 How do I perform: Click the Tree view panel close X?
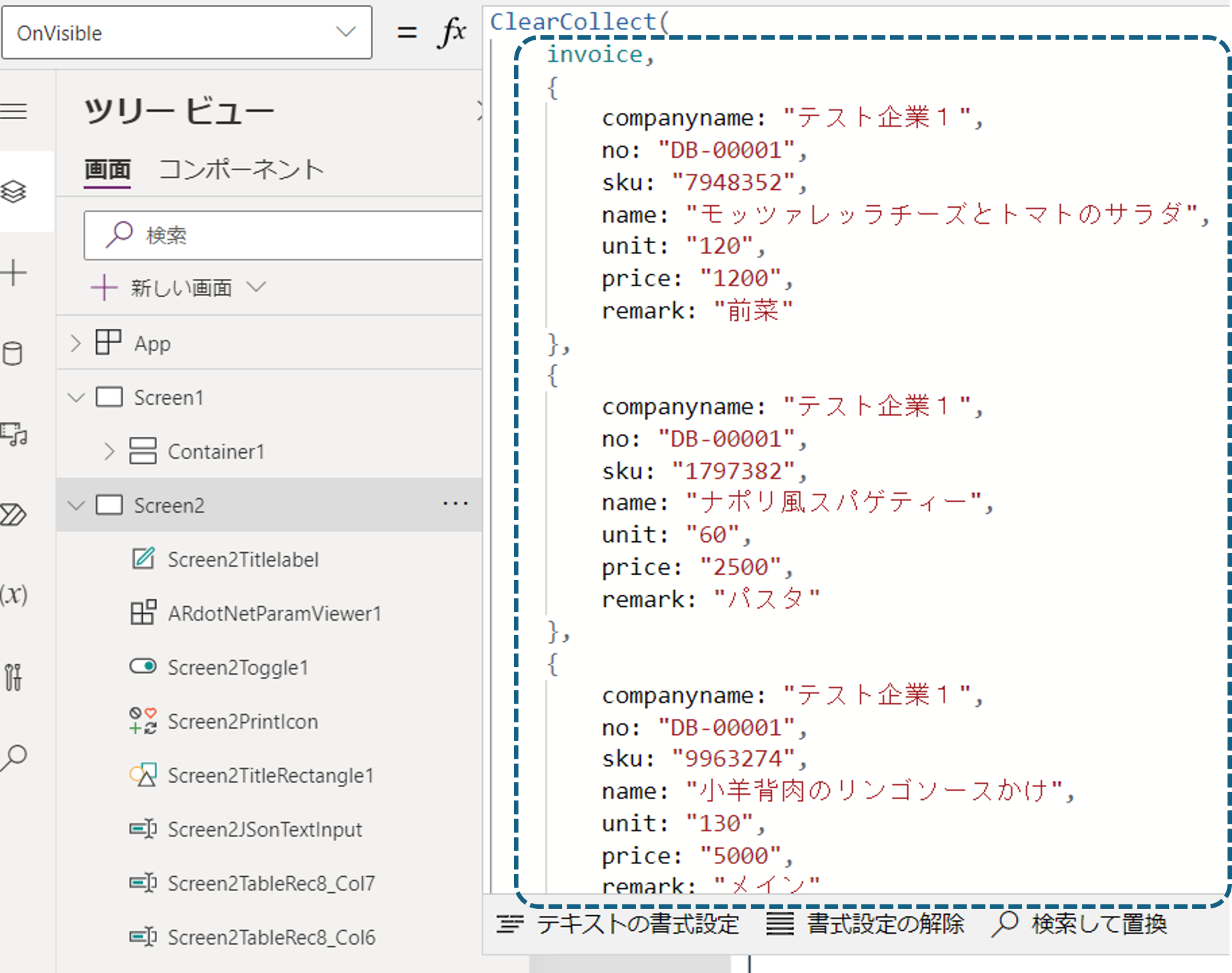479,112
